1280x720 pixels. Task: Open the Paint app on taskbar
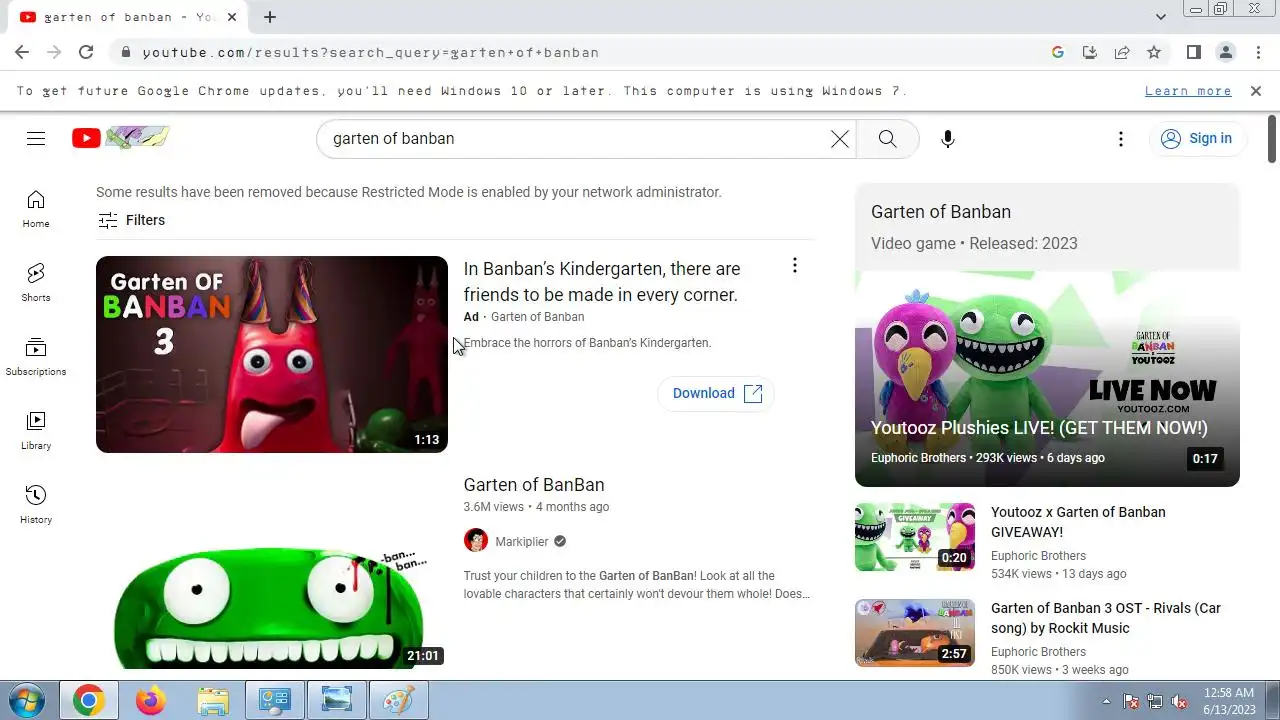(x=399, y=700)
